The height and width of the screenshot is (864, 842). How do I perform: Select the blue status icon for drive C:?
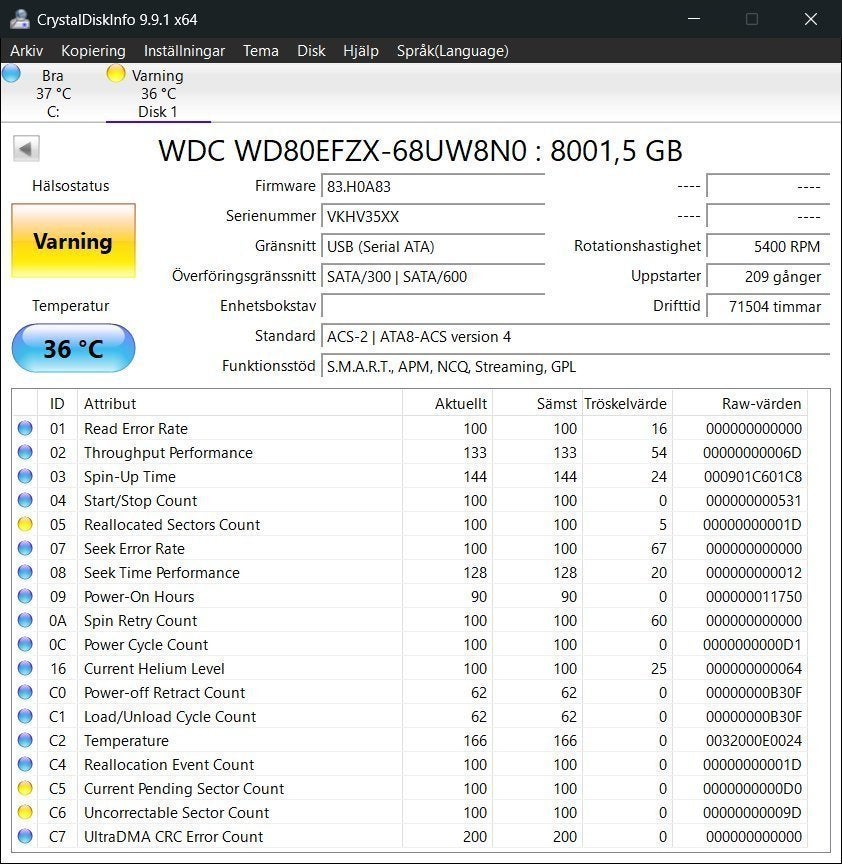11,73
